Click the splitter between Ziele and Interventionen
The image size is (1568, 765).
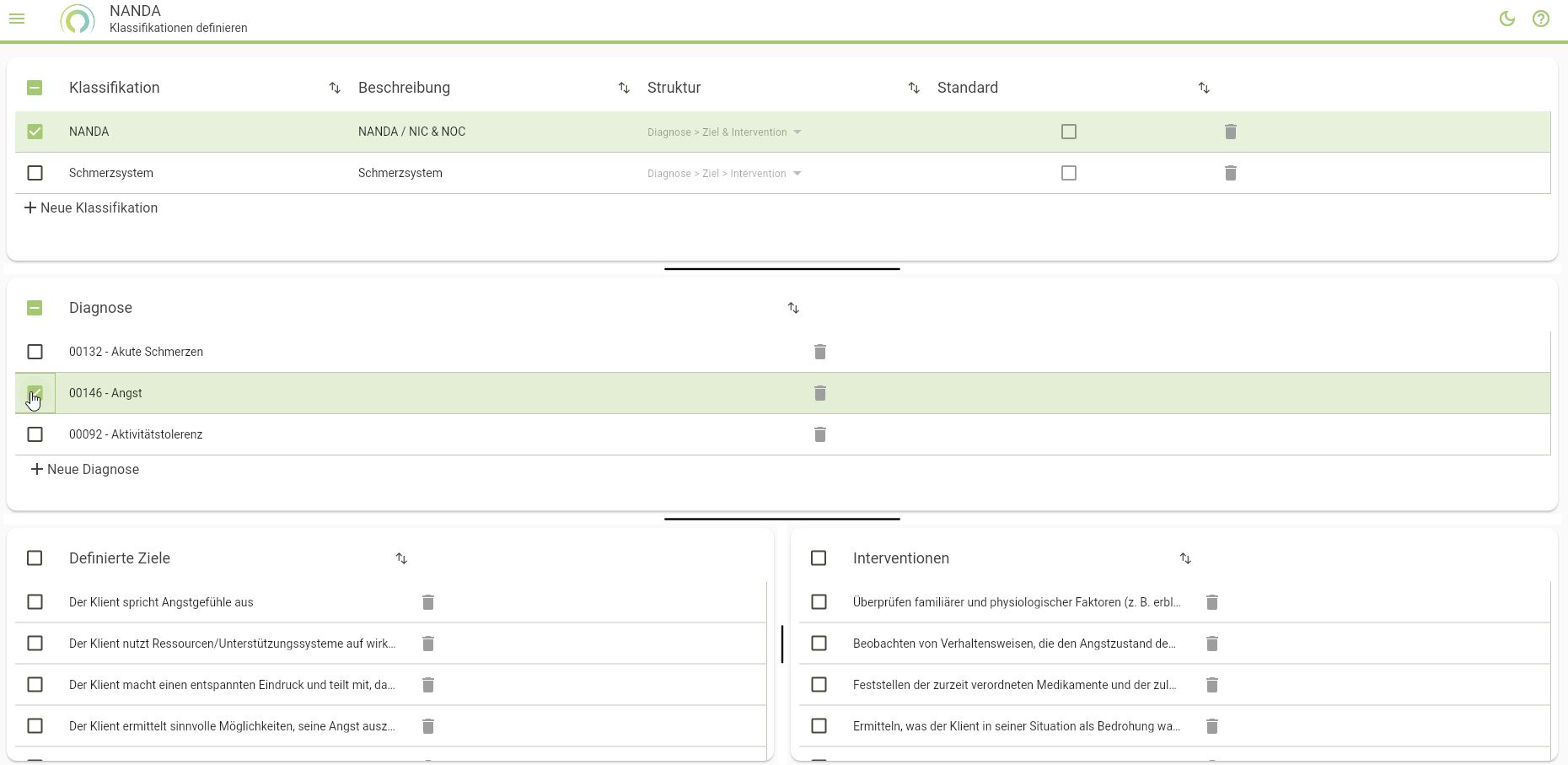click(782, 644)
